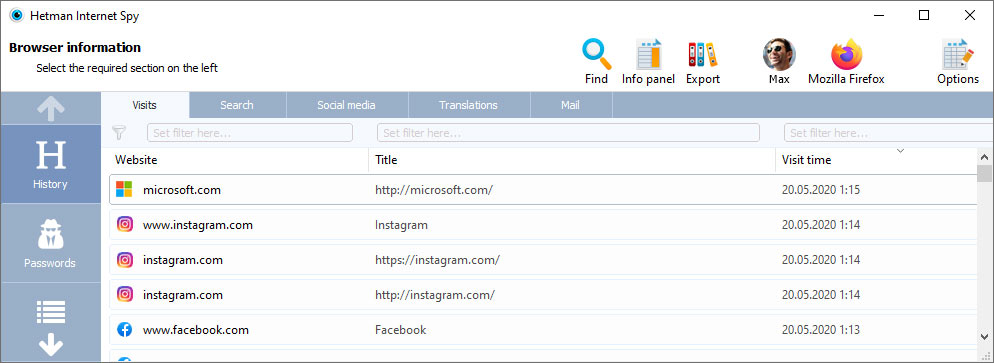Toggle the Visit time sort chevron
The height and width of the screenshot is (363, 994).
[900, 151]
